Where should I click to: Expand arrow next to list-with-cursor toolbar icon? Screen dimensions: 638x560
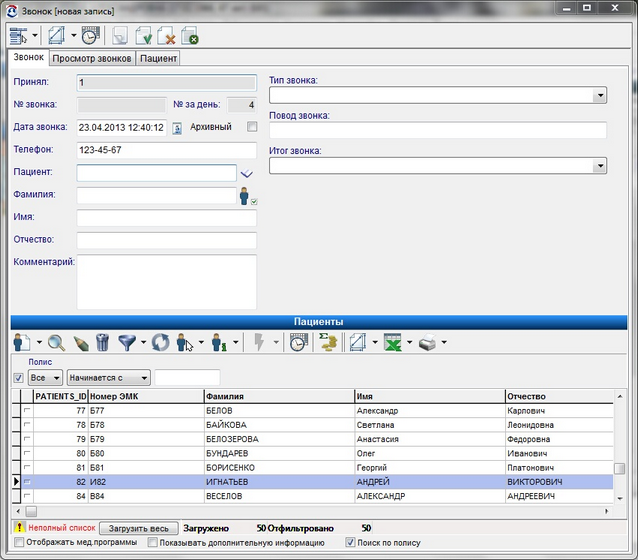(x=35, y=35)
